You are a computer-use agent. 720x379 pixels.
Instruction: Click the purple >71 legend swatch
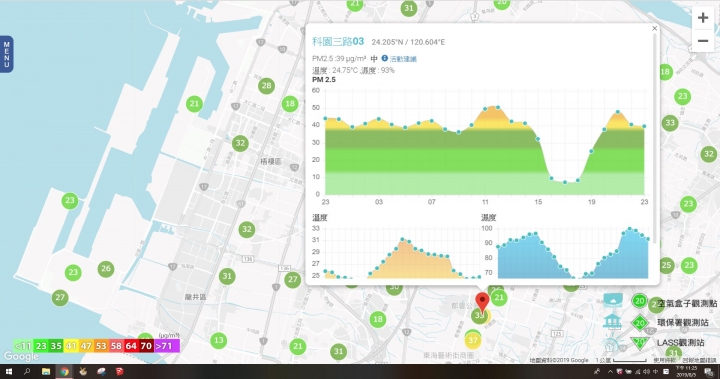[x=166, y=346]
